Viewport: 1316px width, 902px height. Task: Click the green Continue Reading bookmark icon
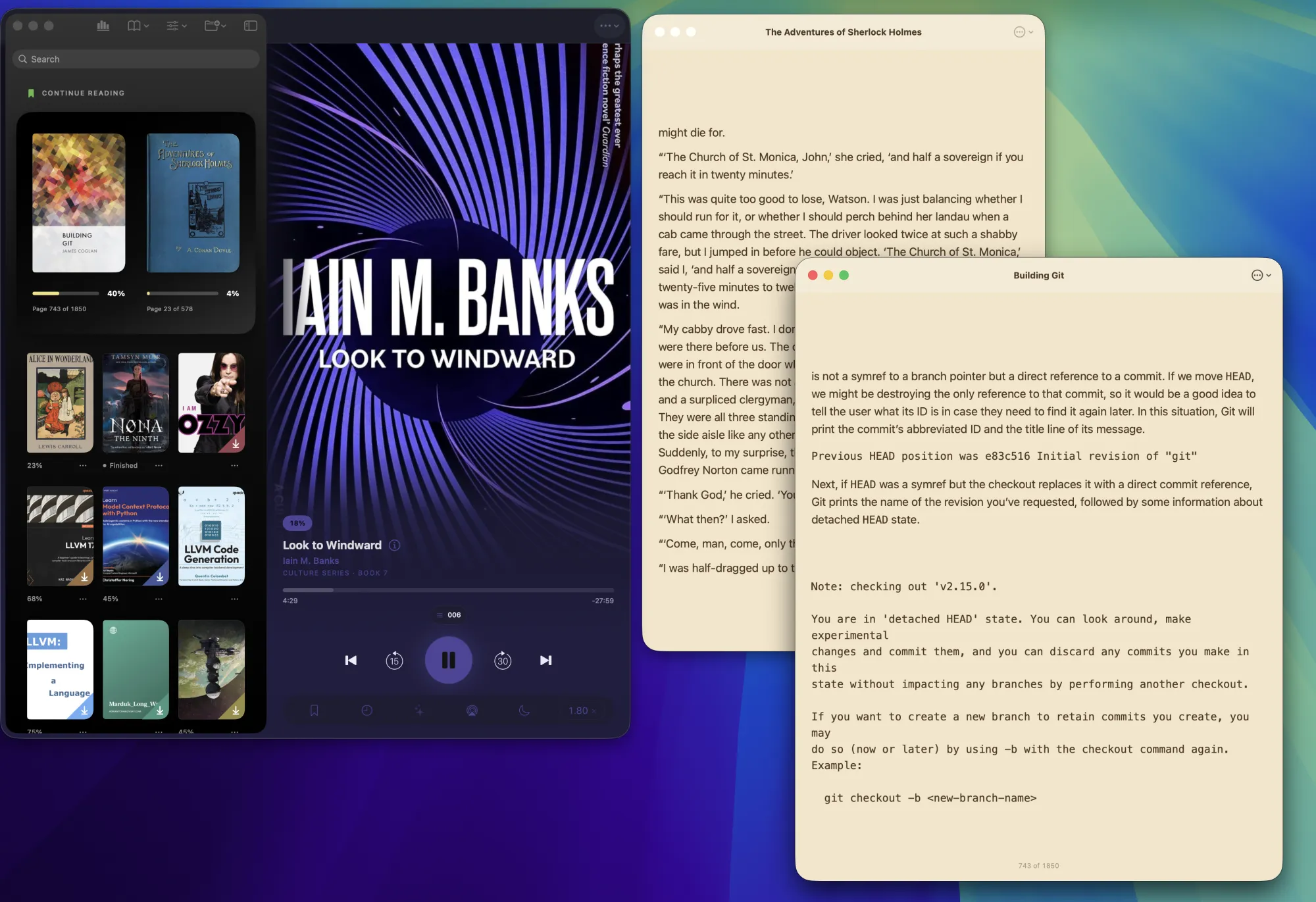(x=31, y=93)
